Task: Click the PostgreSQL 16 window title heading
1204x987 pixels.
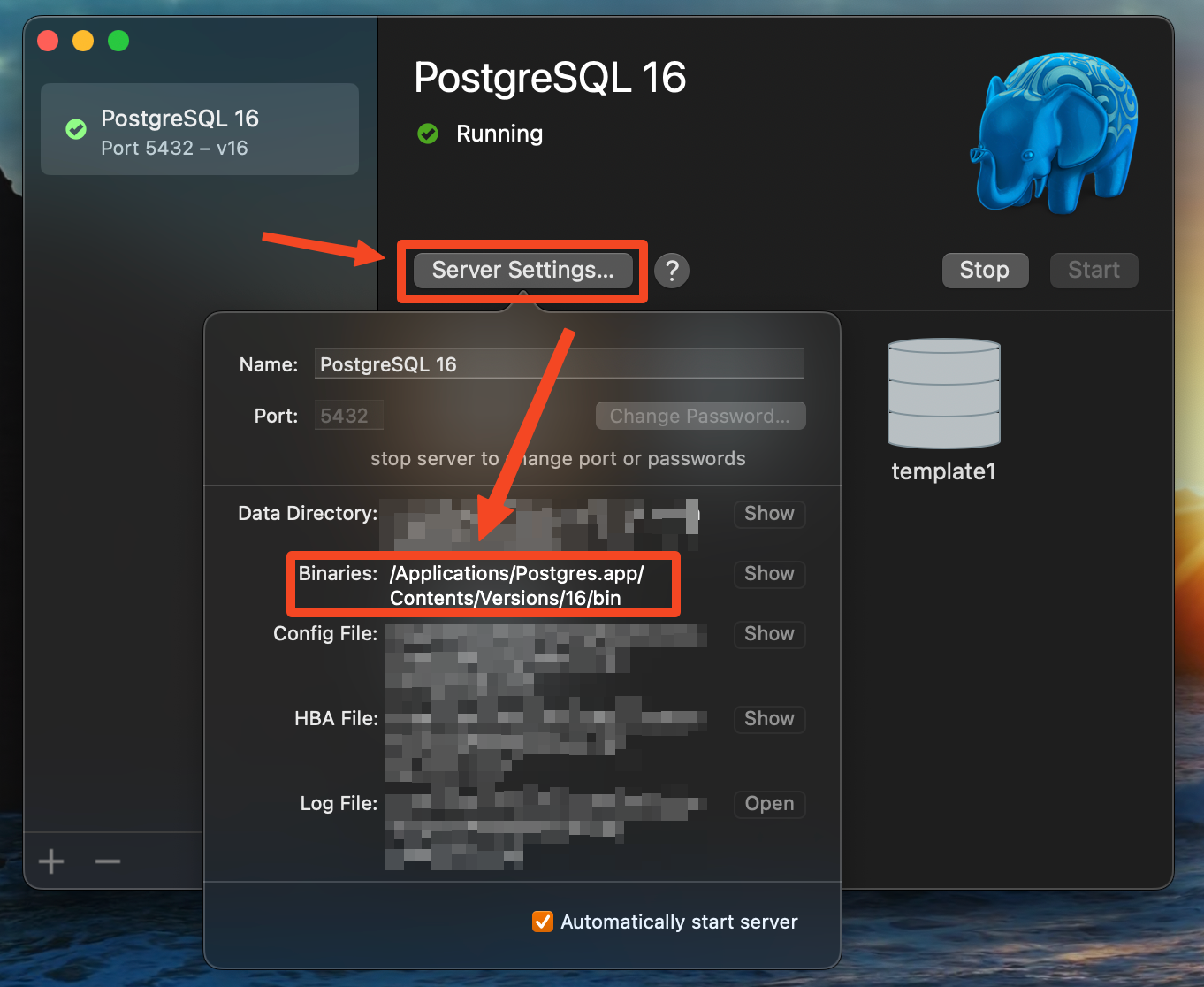Action: 550,78
